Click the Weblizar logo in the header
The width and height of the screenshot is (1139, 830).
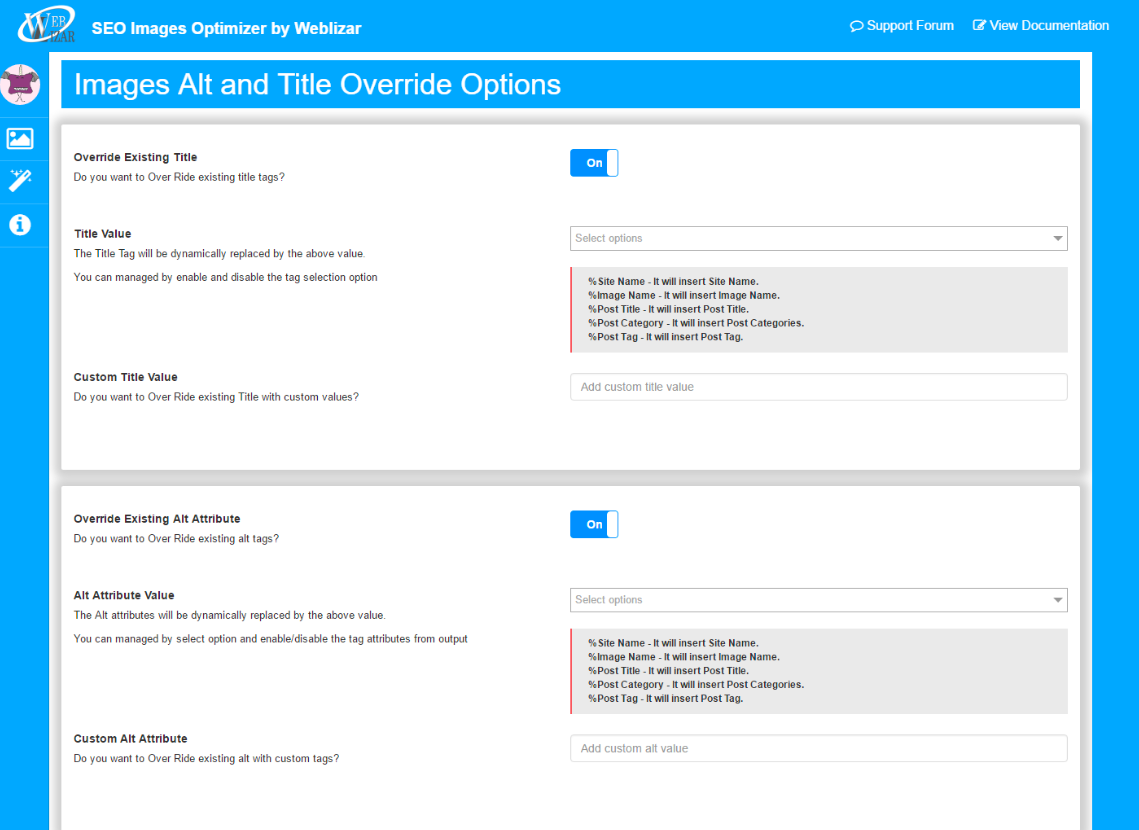click(x=46, y=26)
